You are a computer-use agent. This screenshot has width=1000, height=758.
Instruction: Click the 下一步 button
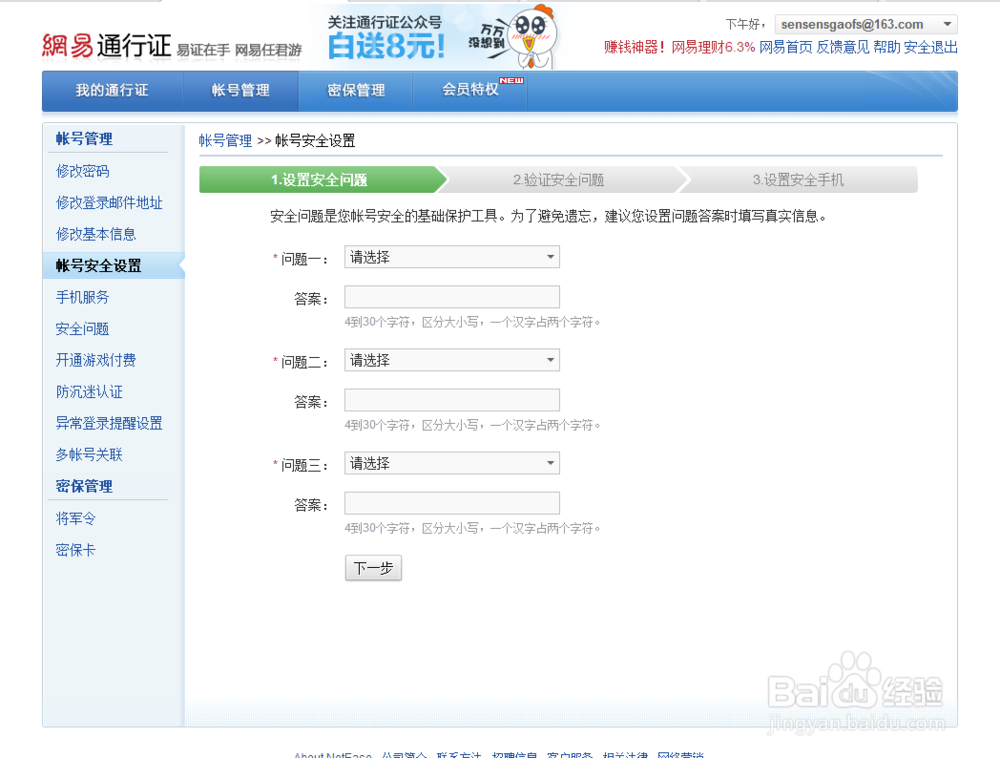(x=373, y=567)
